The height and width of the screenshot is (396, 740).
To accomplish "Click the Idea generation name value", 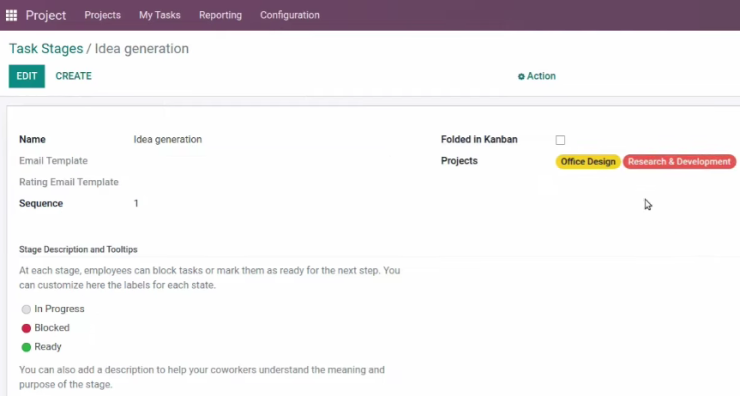I will click(x=168, y=140).
